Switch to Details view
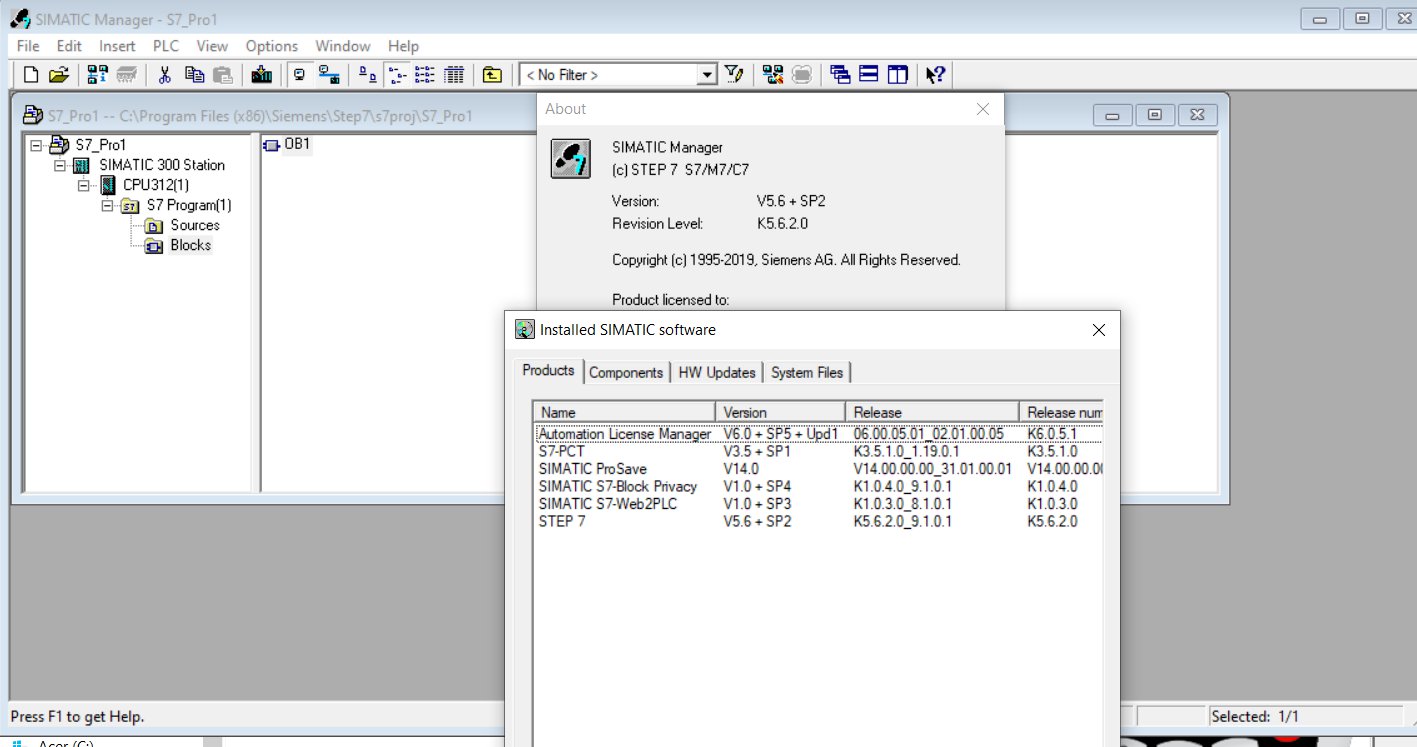The width and height of the screenshot is (1417, 747). click(454, 74)
